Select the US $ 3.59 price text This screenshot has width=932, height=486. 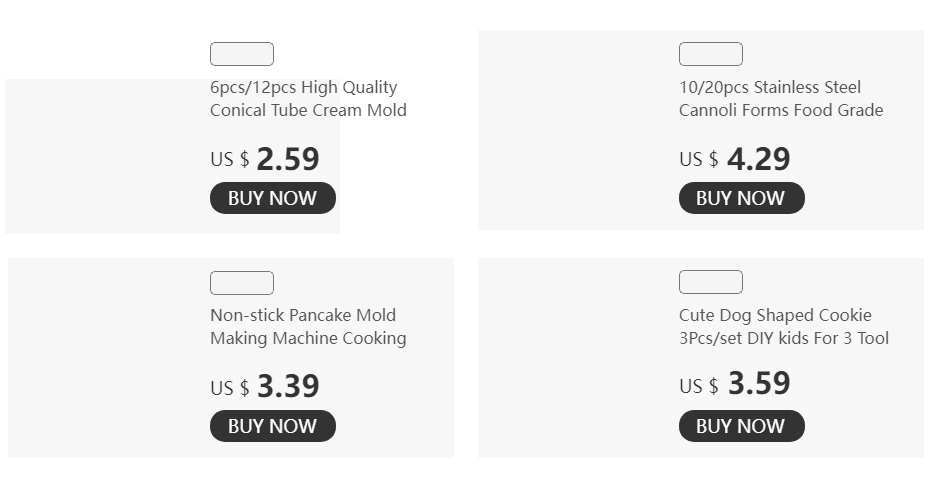[x=735, y=384]
